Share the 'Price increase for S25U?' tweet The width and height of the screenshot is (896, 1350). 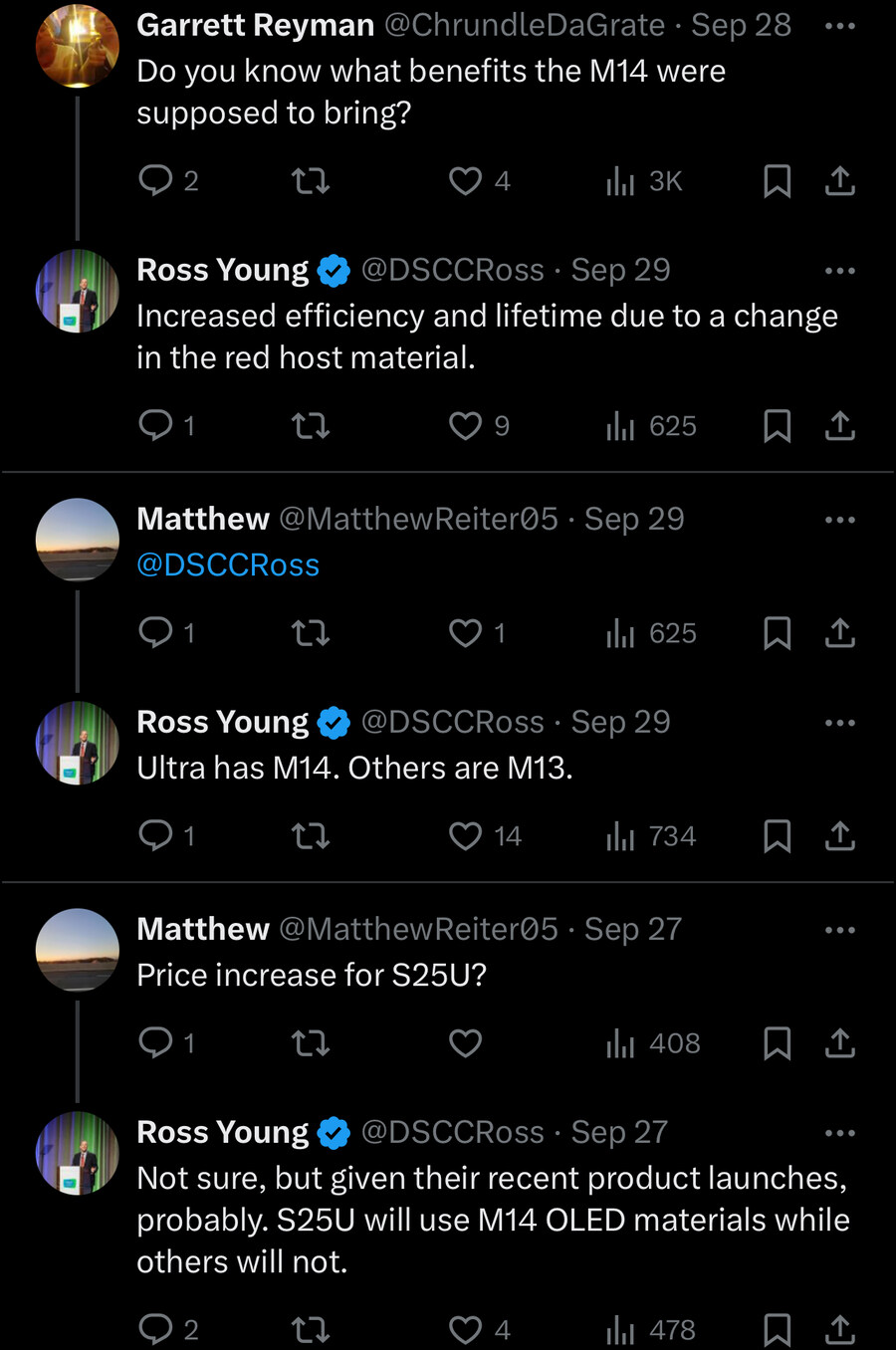click(x=839, y=1042)
